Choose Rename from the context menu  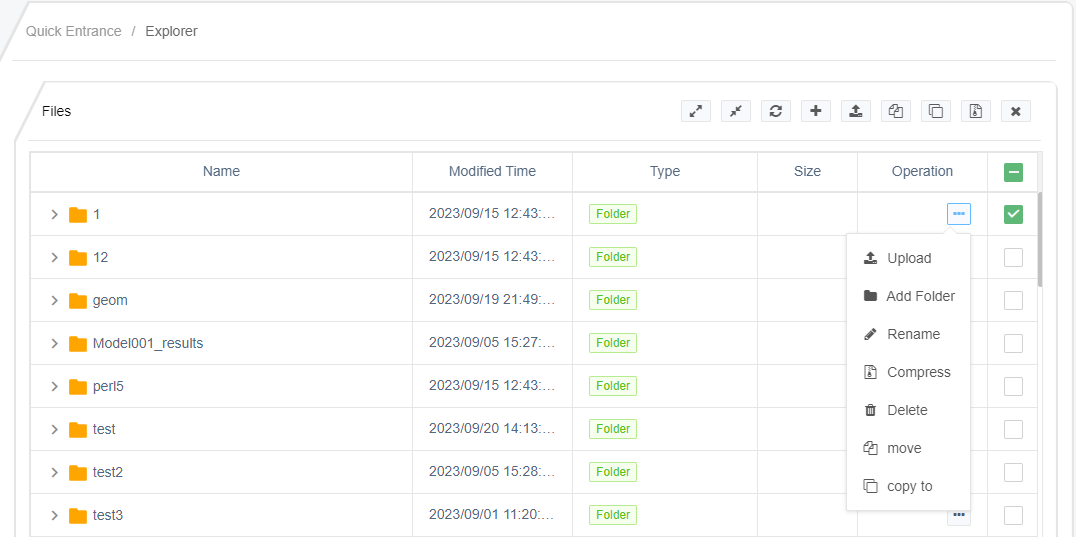click(x=909, y=335)
